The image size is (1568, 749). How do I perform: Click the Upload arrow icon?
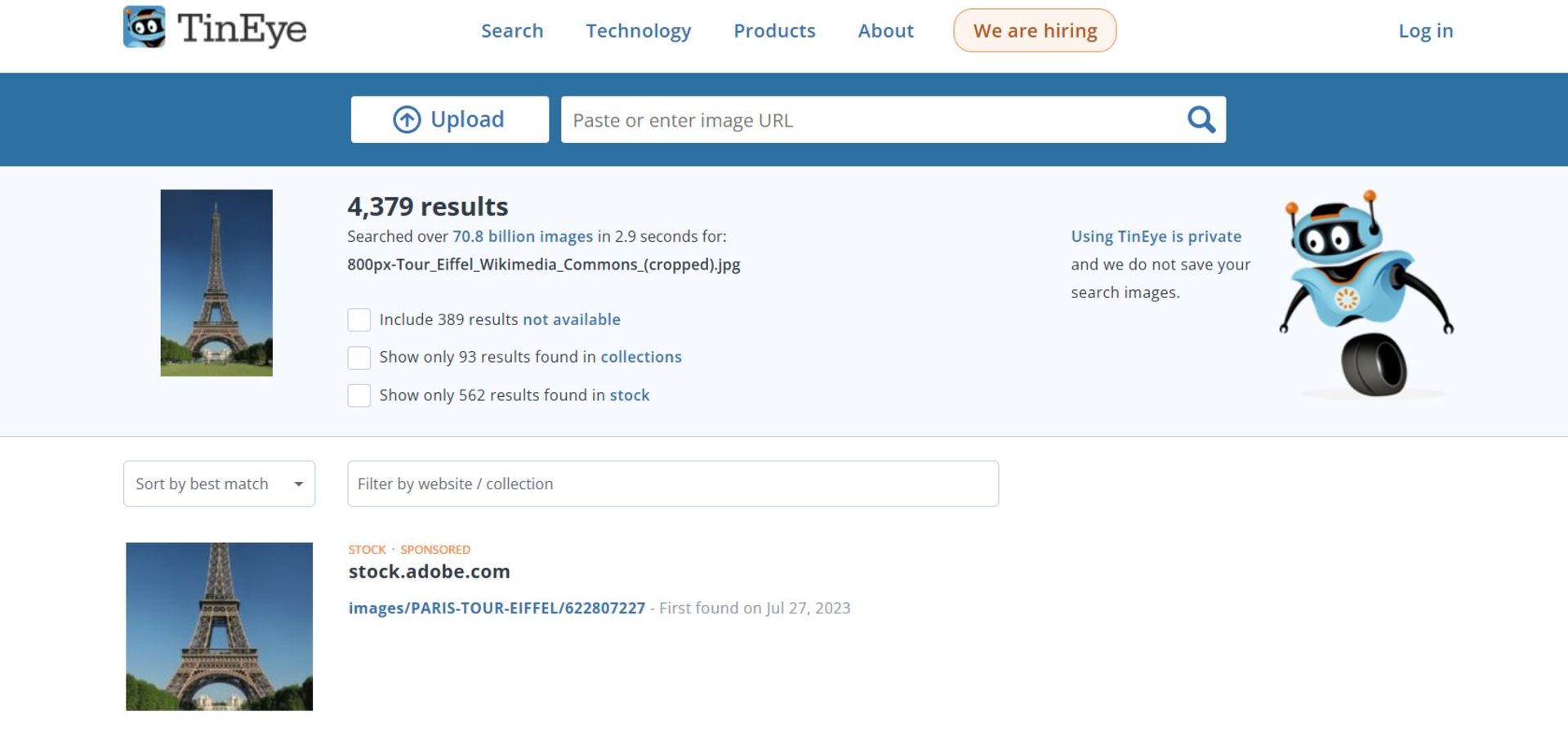tap(407, 120)
